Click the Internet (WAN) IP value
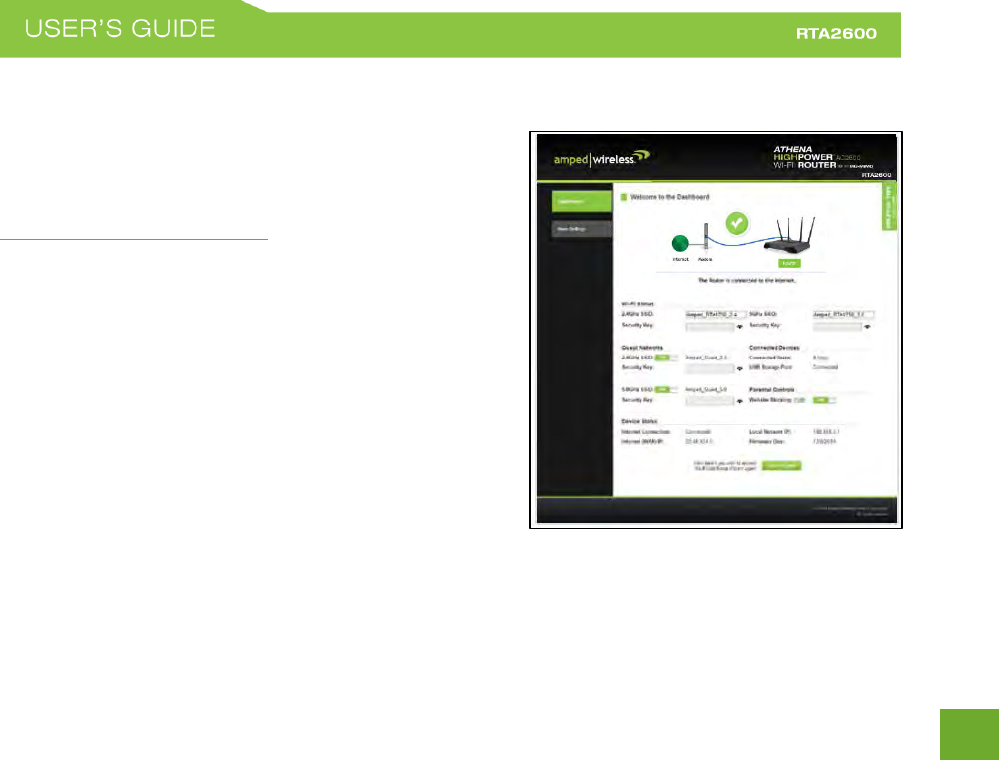999x760 pixels. tap(698, 441)
